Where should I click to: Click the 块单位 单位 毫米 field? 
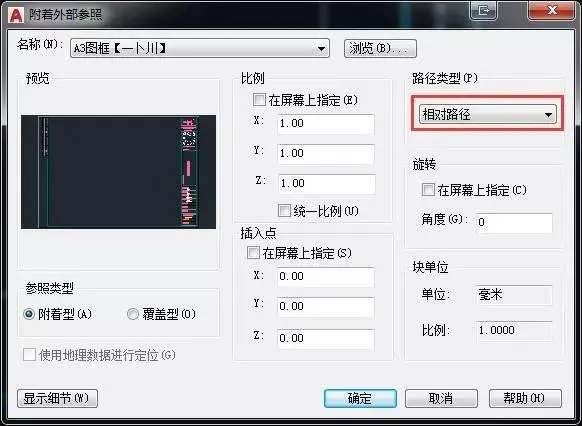pyautogui.click(x=514, y=295)
